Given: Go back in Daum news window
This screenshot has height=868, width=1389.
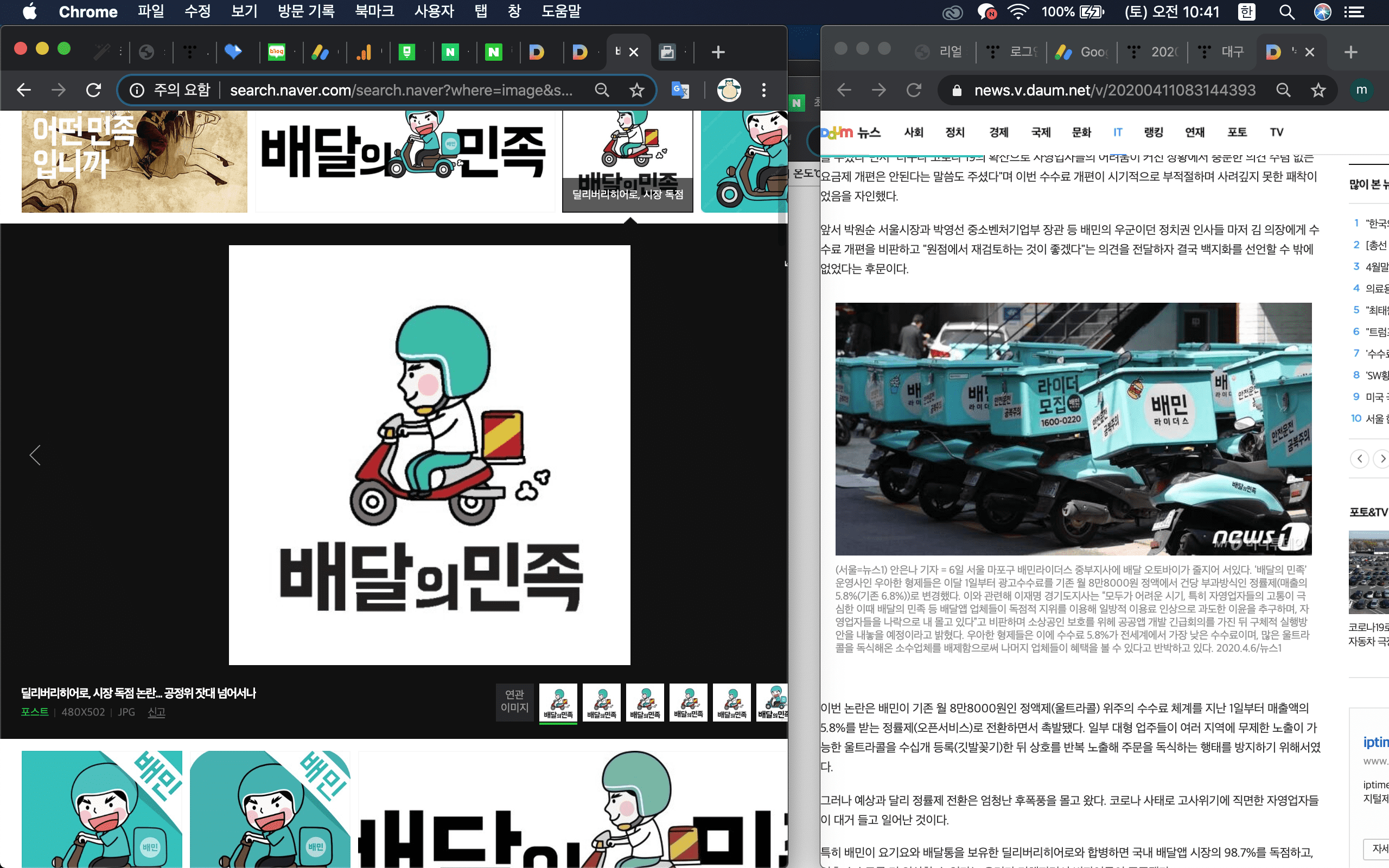Looking at the screenshot, I should 844,90.
